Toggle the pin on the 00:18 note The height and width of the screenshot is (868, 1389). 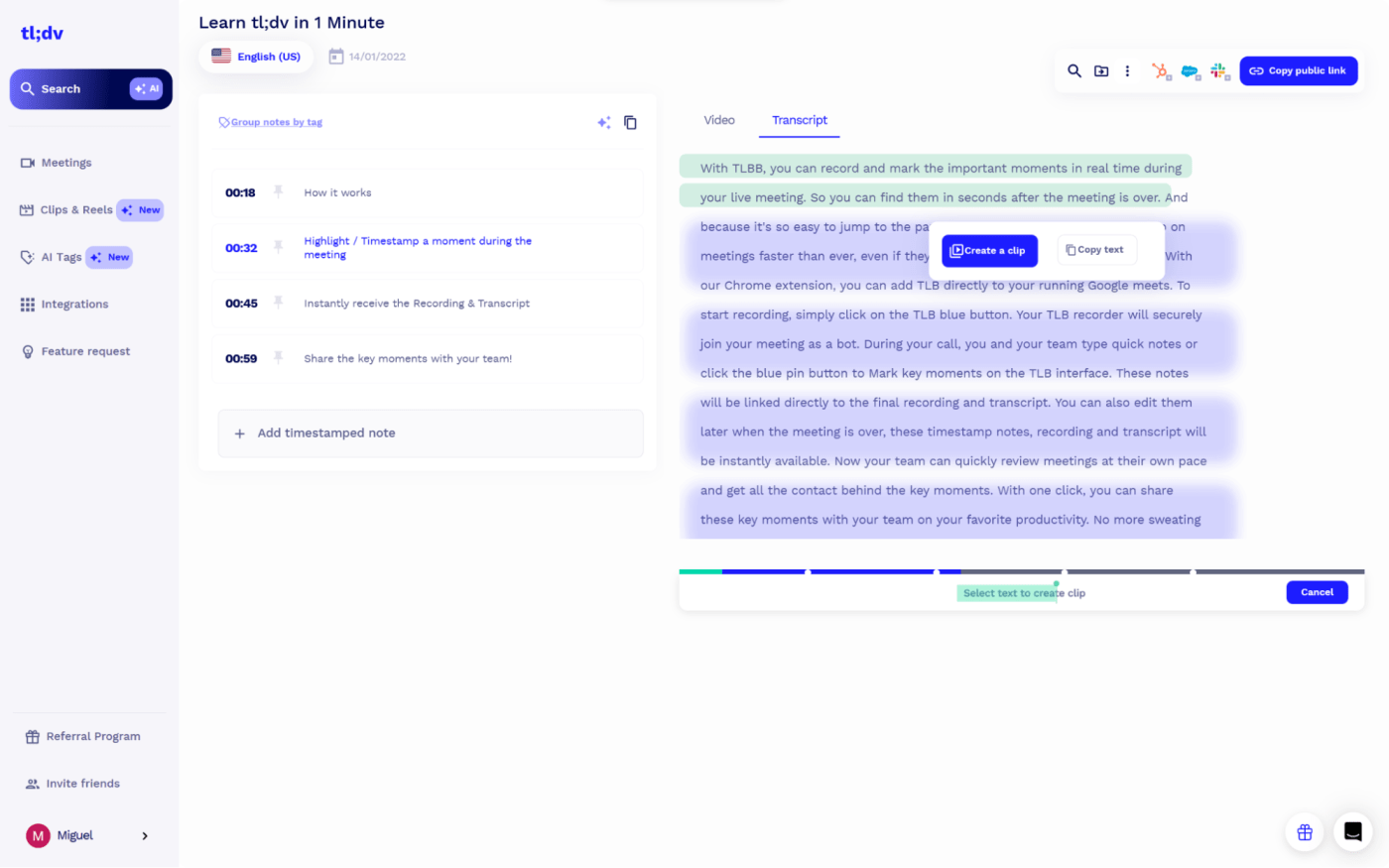(279, 191)
